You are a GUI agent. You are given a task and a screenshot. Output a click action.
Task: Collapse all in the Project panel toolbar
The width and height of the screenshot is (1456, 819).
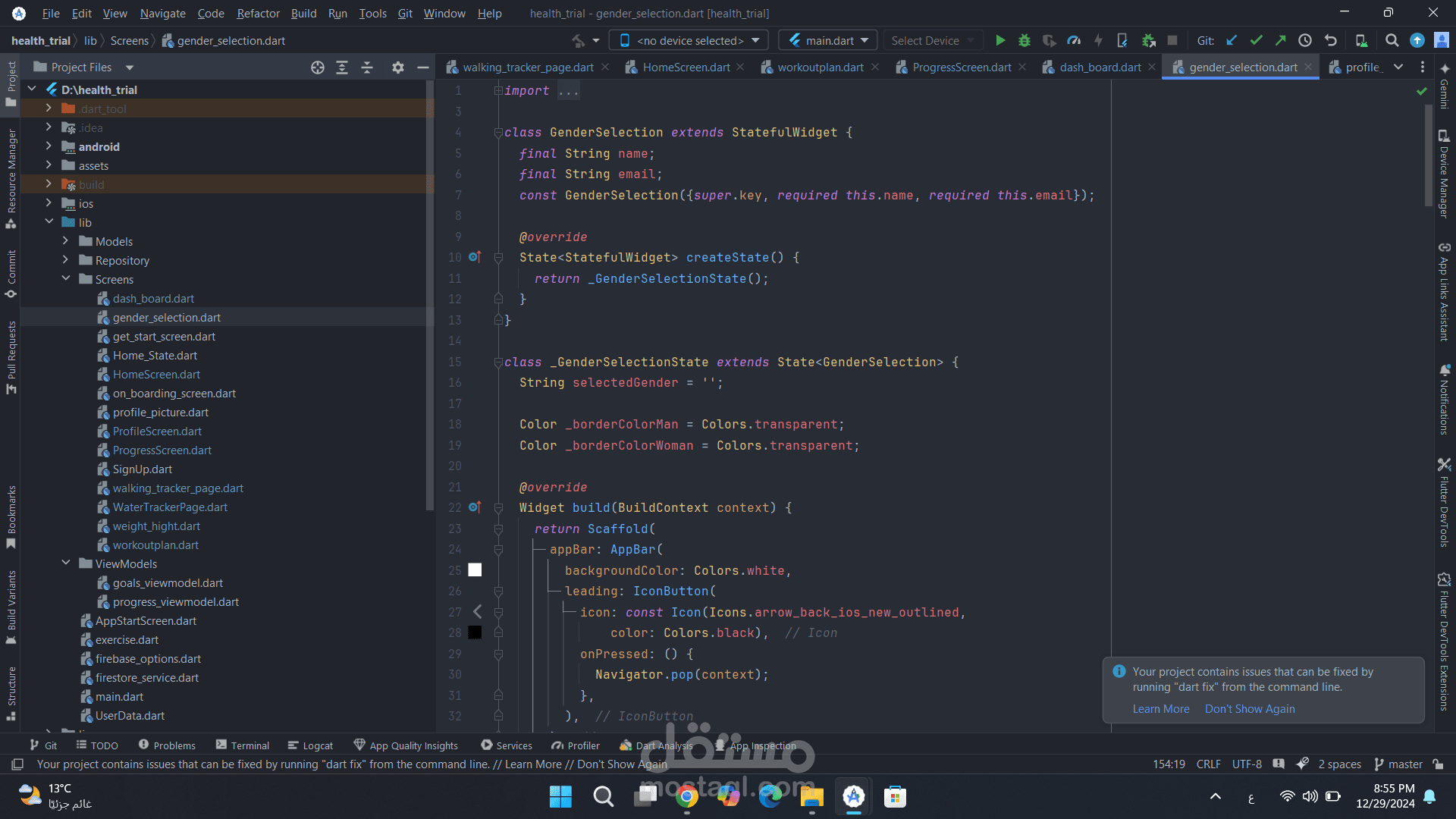[x=367, y=67]
